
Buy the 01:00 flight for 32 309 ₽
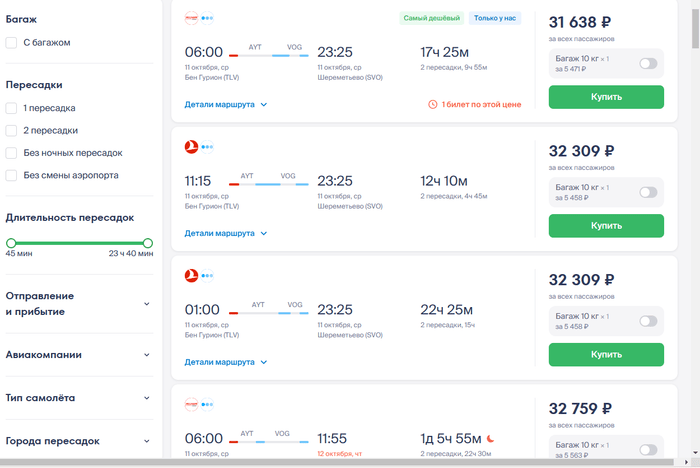(x=606, y=354)
